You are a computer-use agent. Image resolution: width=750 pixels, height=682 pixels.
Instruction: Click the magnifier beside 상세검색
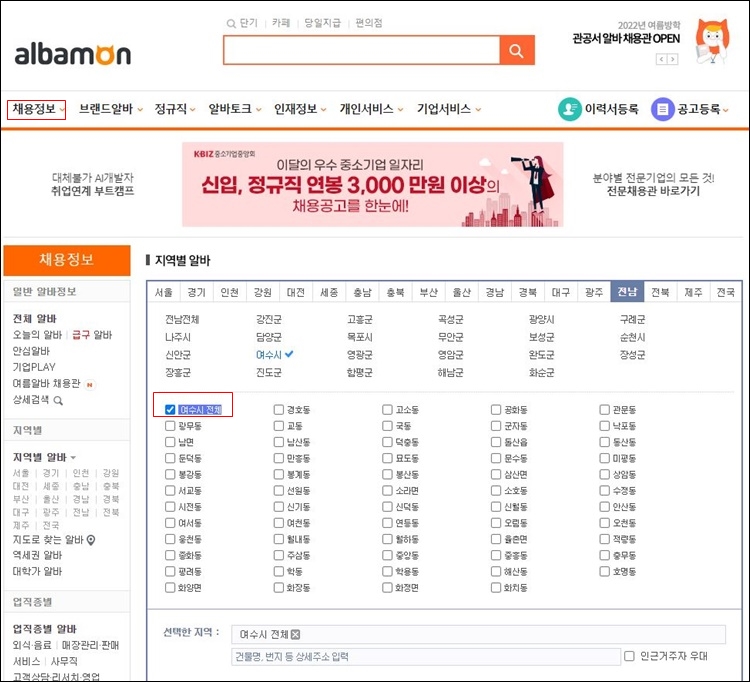[58, 401]
